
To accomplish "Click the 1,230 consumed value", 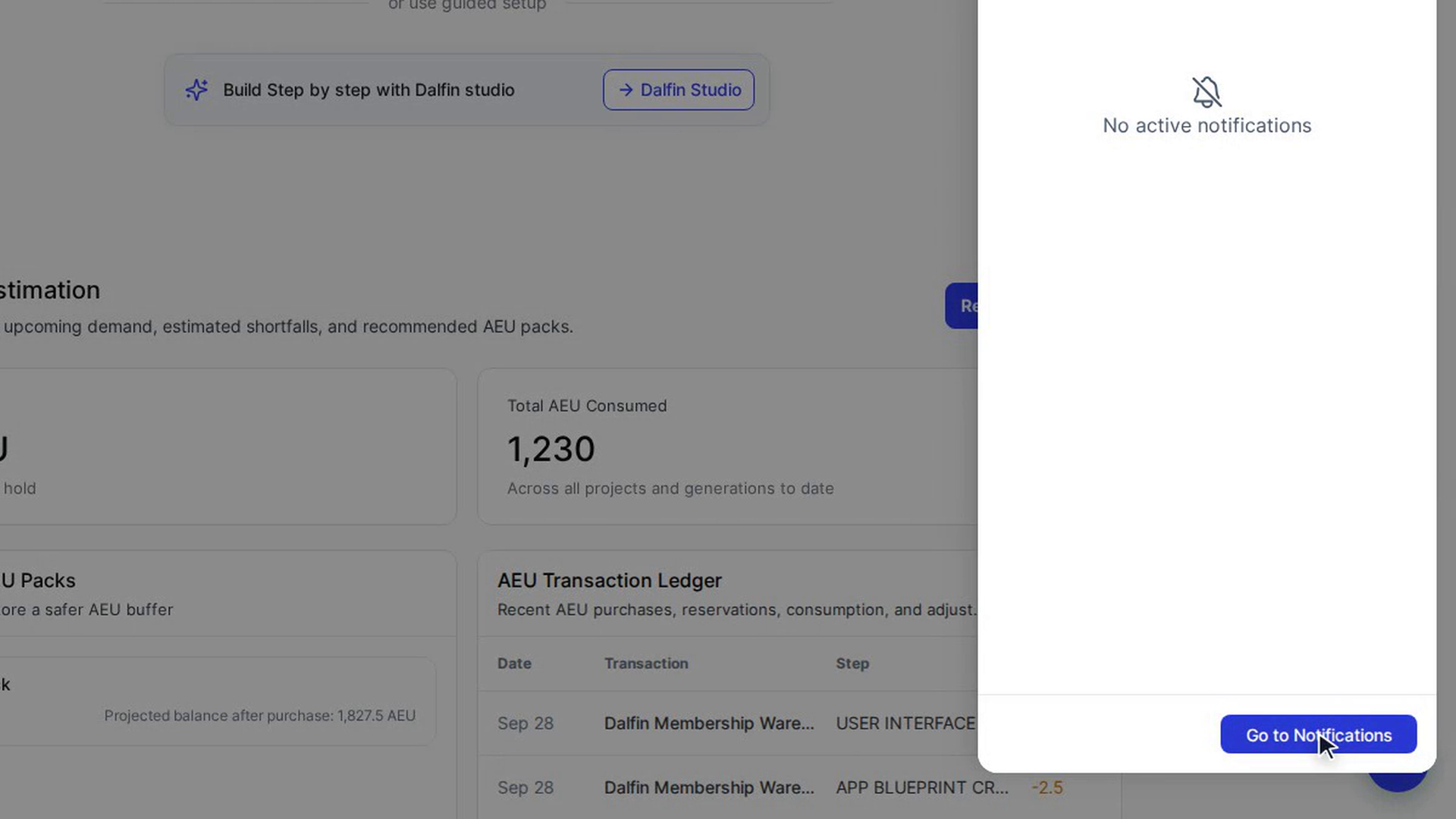I will click(551, 449).
